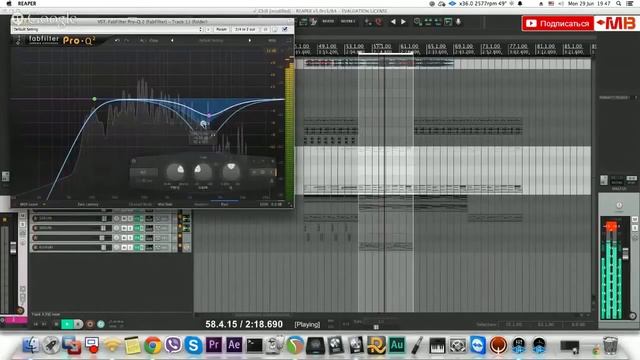
Task: Click the magnifier zoom icon in REAPER toolbar
Action: (x=418, y=22)
